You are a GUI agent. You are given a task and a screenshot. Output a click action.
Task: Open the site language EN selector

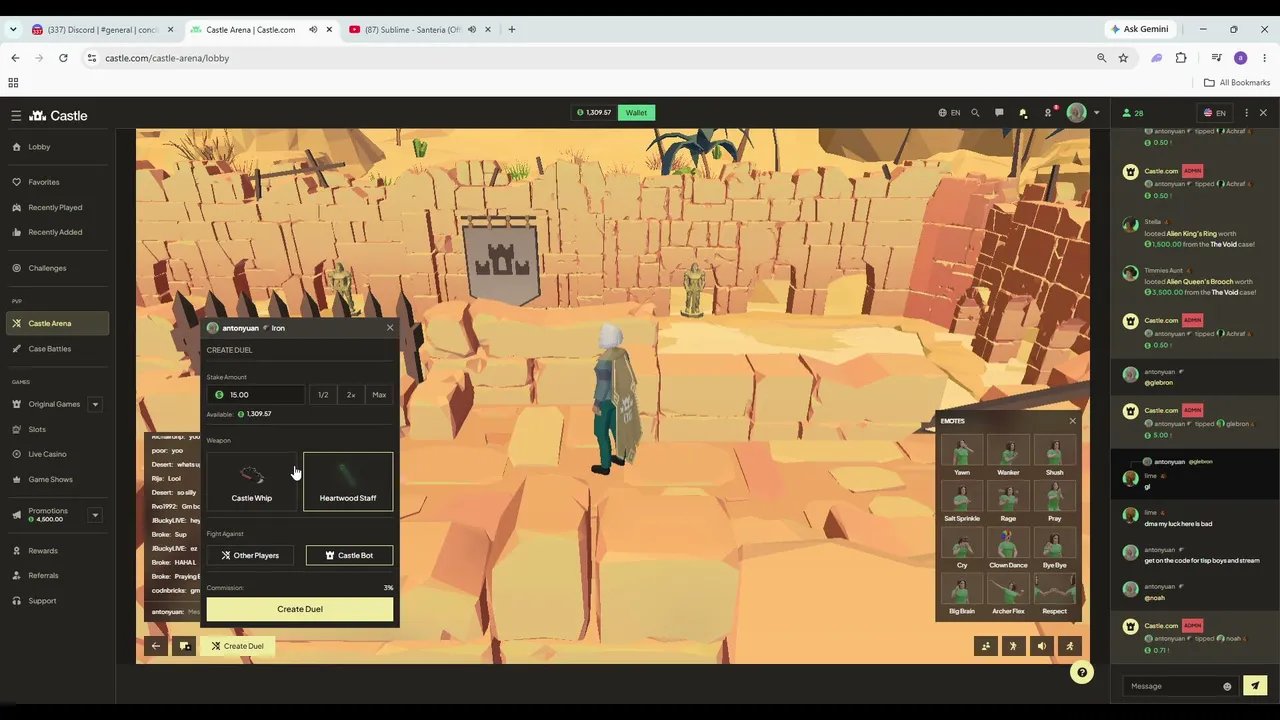click(950, 113)
